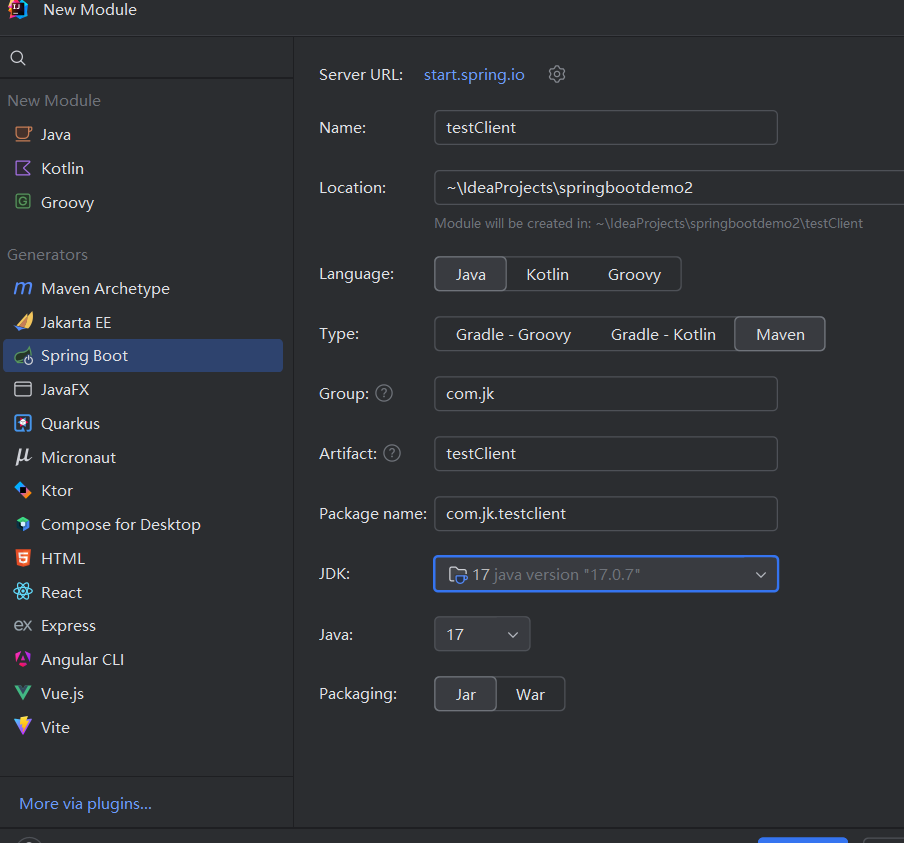
Task: Click the Jakarta EE sail icon
Action: (23, 322)
